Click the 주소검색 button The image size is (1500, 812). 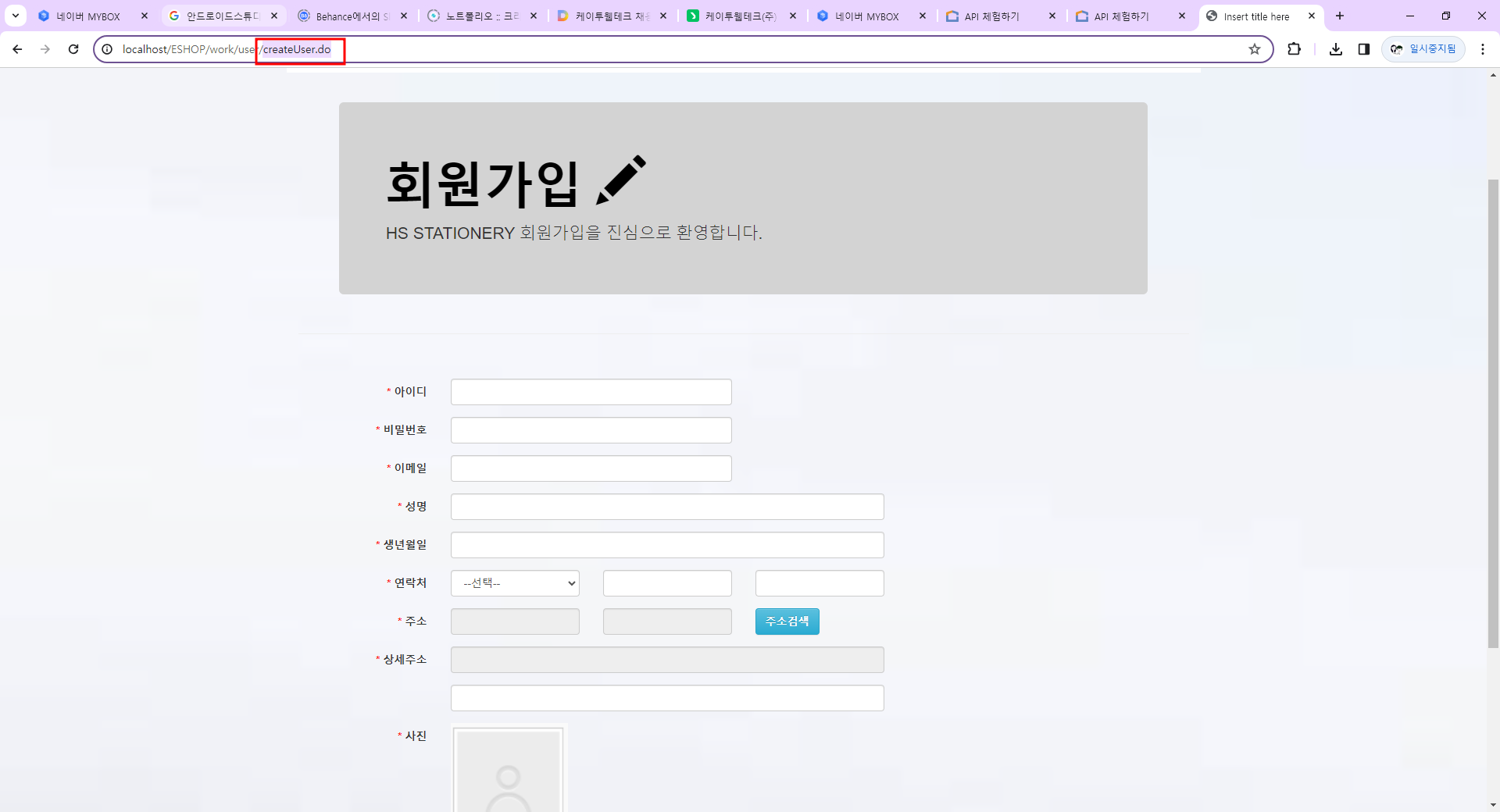click(787, 621)
